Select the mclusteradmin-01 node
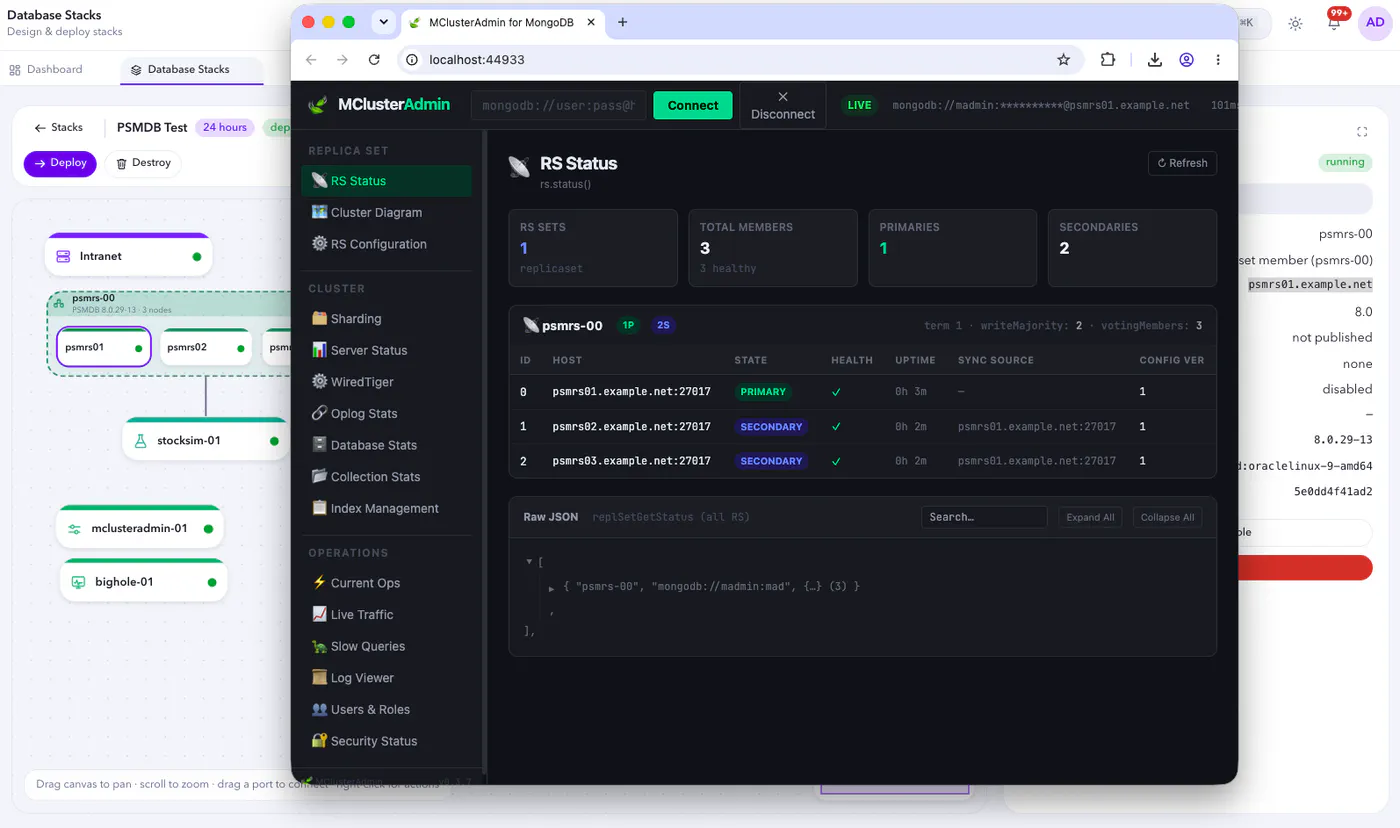1400x828 pixels. [140, 528]
